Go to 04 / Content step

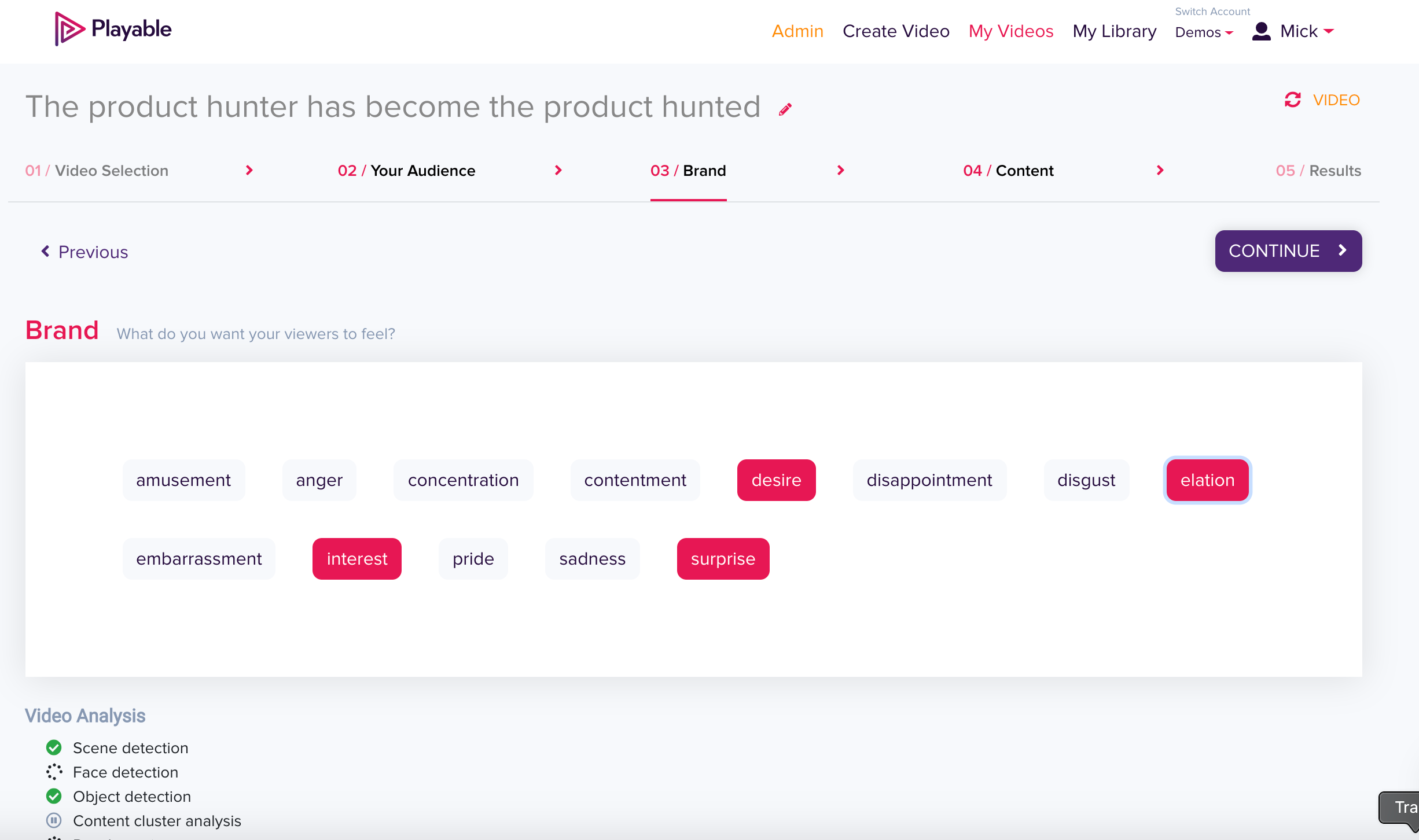click(1008, 171)
